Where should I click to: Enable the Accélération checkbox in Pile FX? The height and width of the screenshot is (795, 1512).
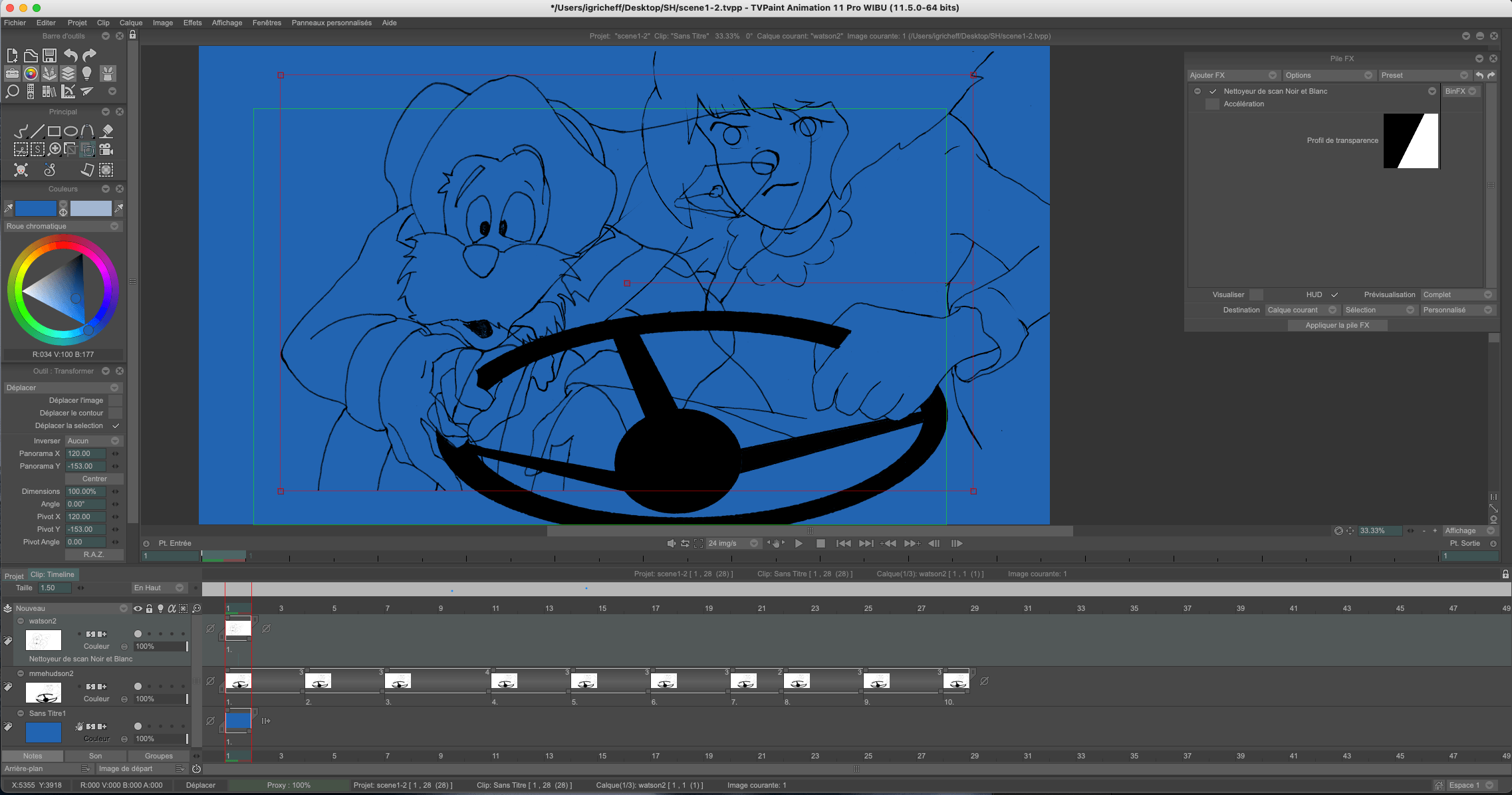tap(1212, 104)
